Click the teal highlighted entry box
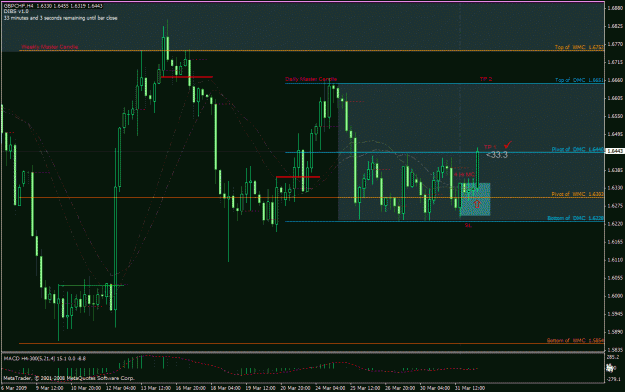Screen dimensions: 625x392 pyautogui.click(x=475, y=199)
